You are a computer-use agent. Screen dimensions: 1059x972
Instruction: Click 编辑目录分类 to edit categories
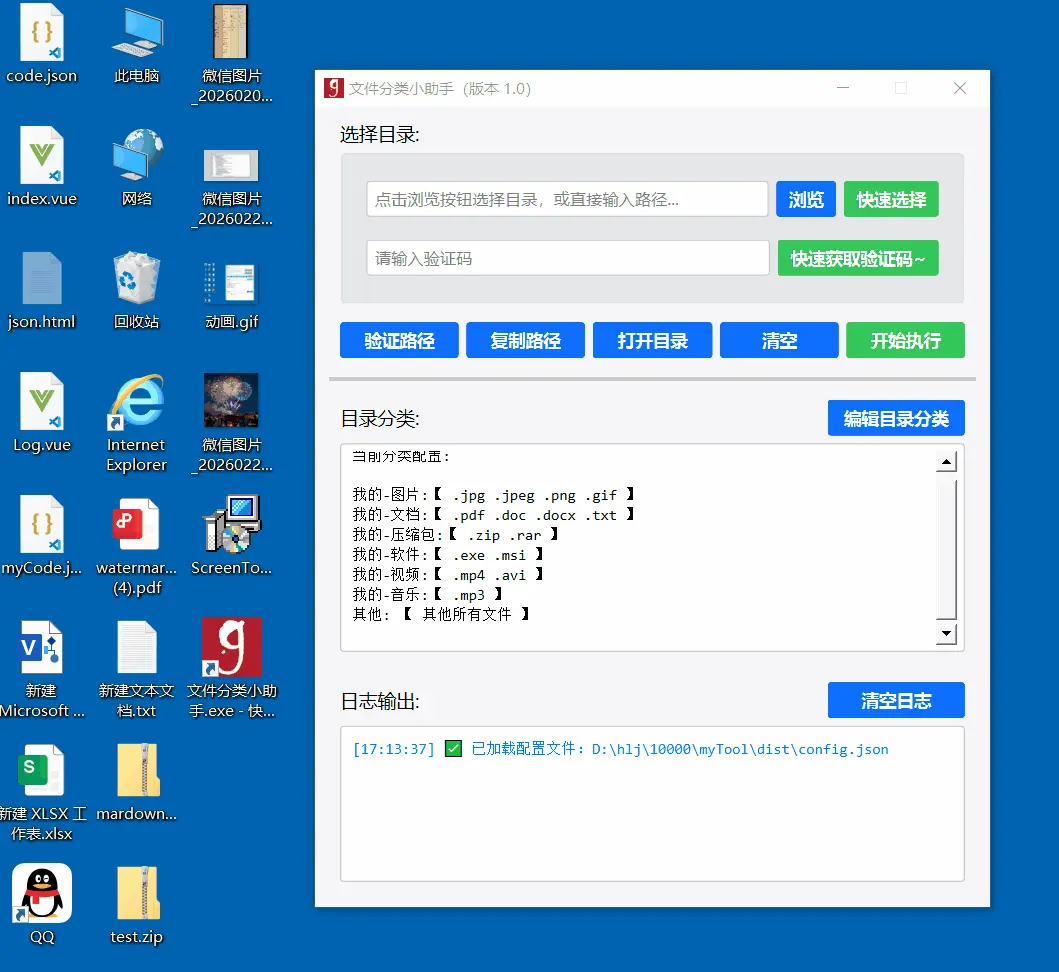(x=896, y=418)
